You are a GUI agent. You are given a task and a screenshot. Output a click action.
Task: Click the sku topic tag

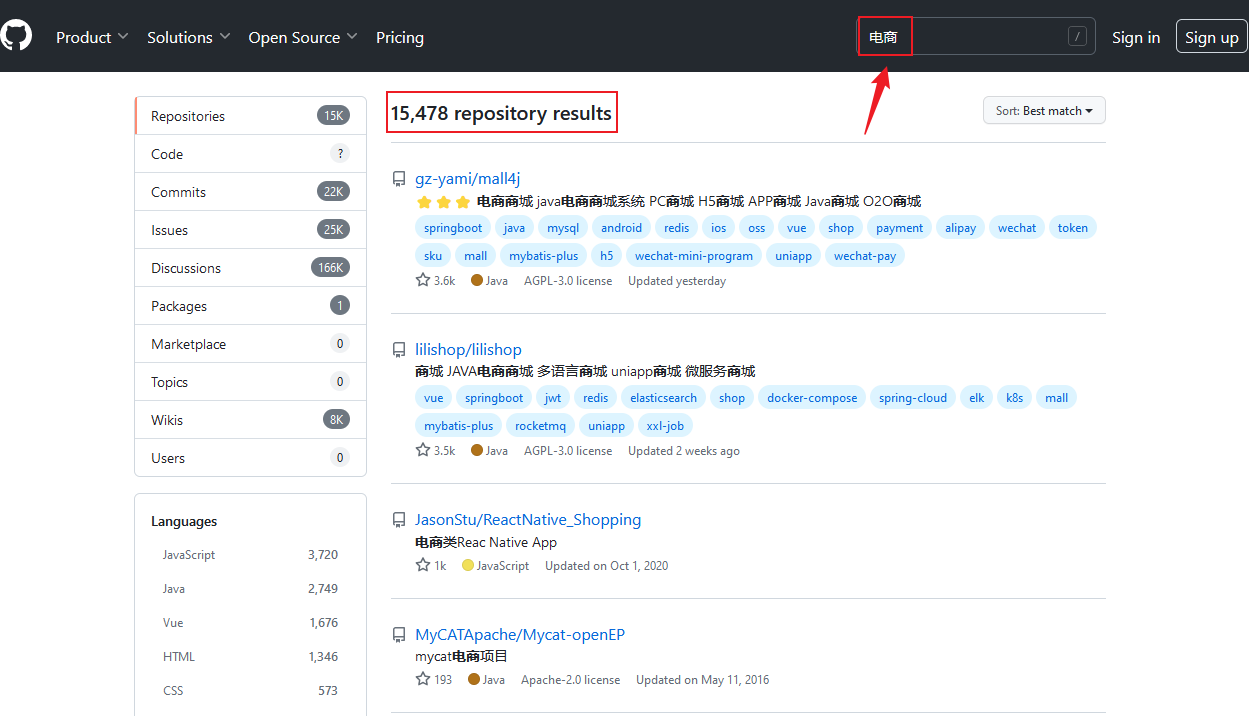click(433, 256)
